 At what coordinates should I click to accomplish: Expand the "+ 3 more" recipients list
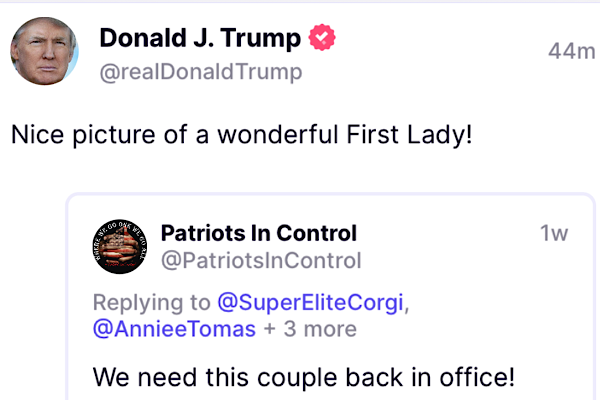point(310,329)
